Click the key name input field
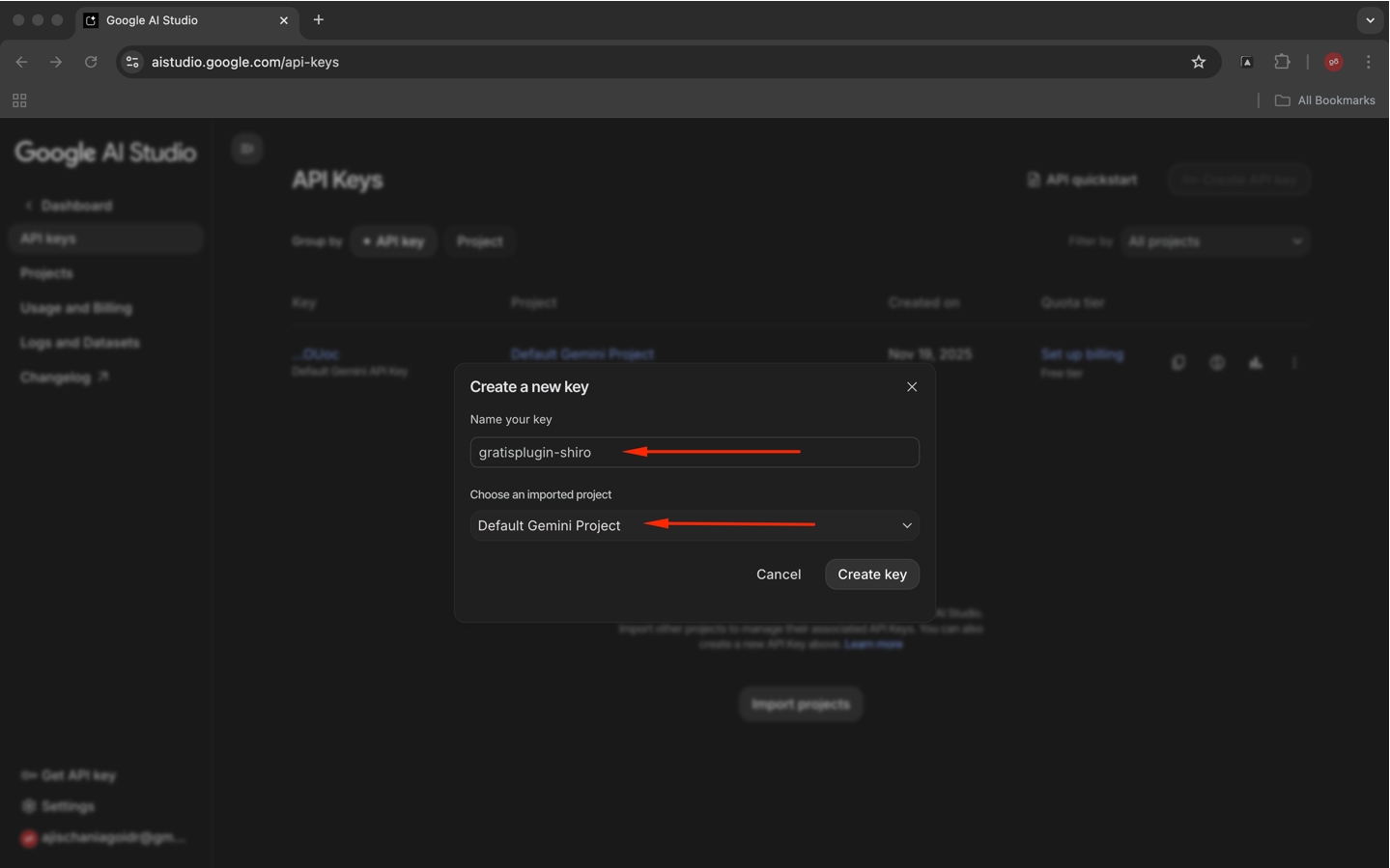1390x868 pixels. 694,452
